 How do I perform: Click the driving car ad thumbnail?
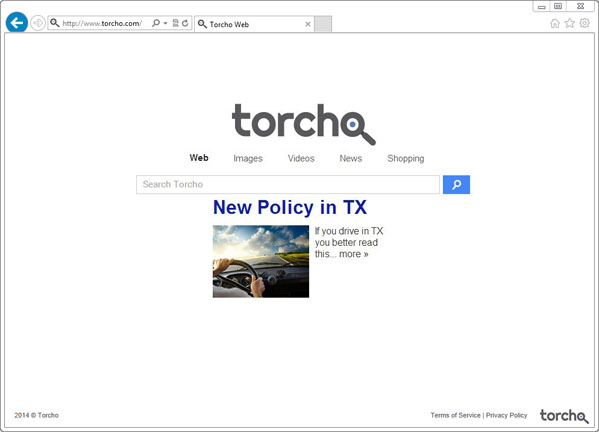point(261,261)
